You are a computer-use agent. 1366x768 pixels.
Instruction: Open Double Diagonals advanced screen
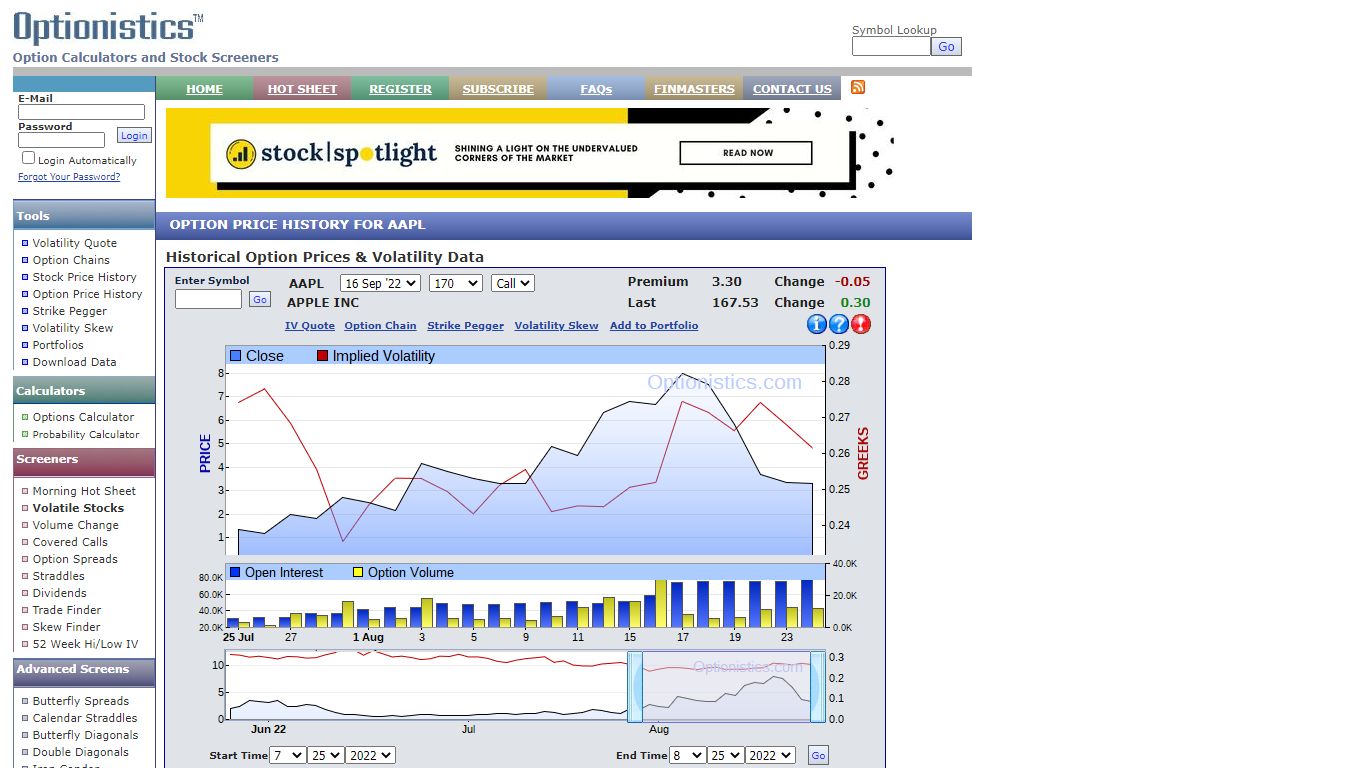(80, 752)
